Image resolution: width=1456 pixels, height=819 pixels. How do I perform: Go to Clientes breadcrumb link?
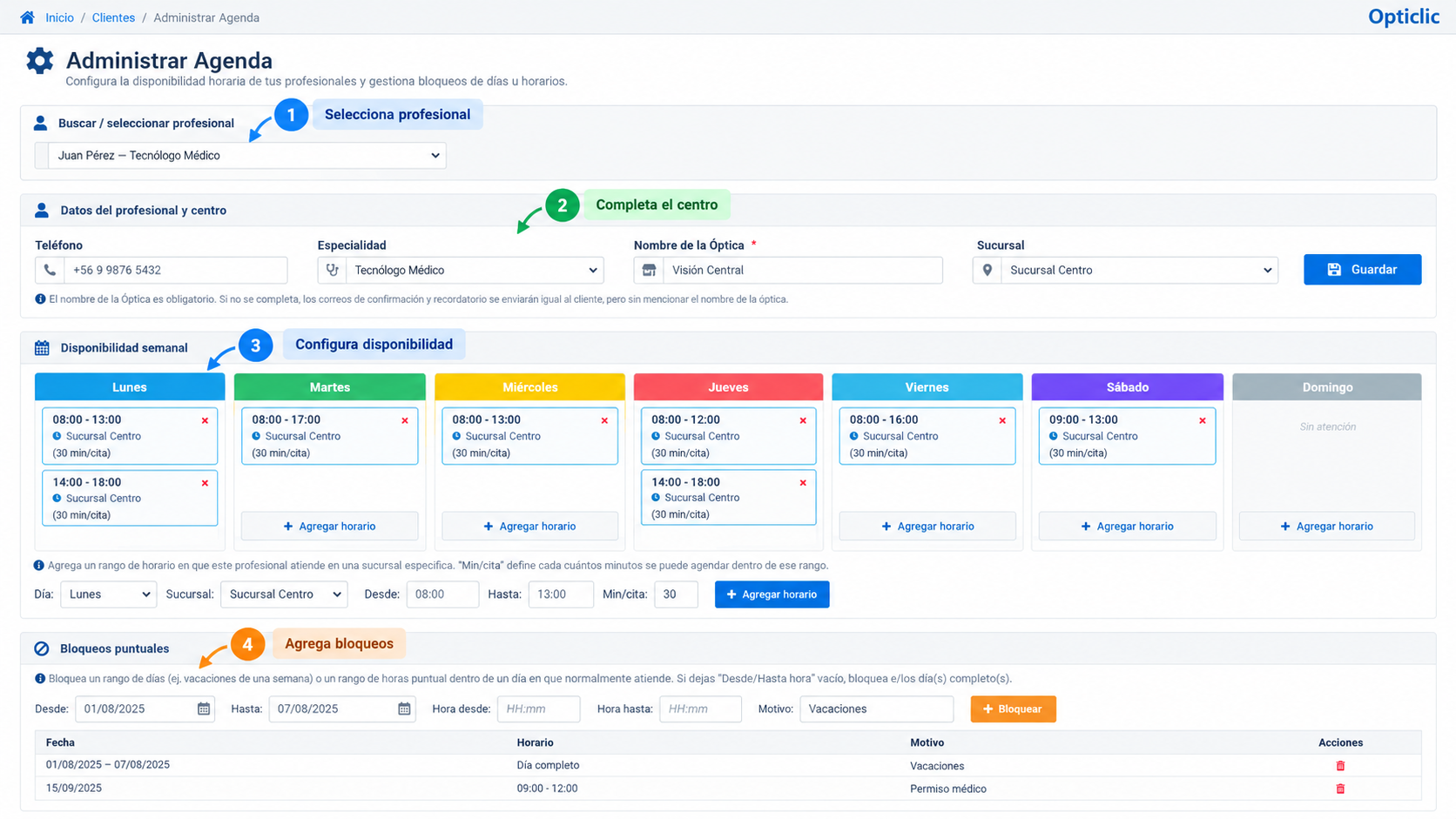click(x=113, y=17)
